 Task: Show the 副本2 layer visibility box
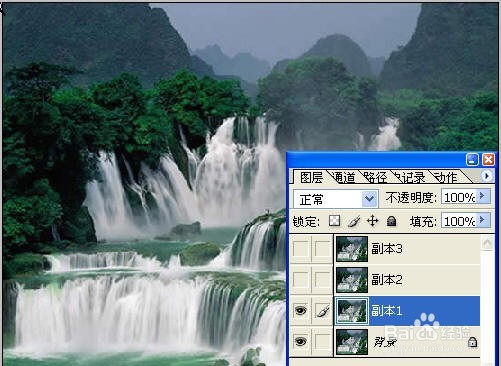click(300, 279)
